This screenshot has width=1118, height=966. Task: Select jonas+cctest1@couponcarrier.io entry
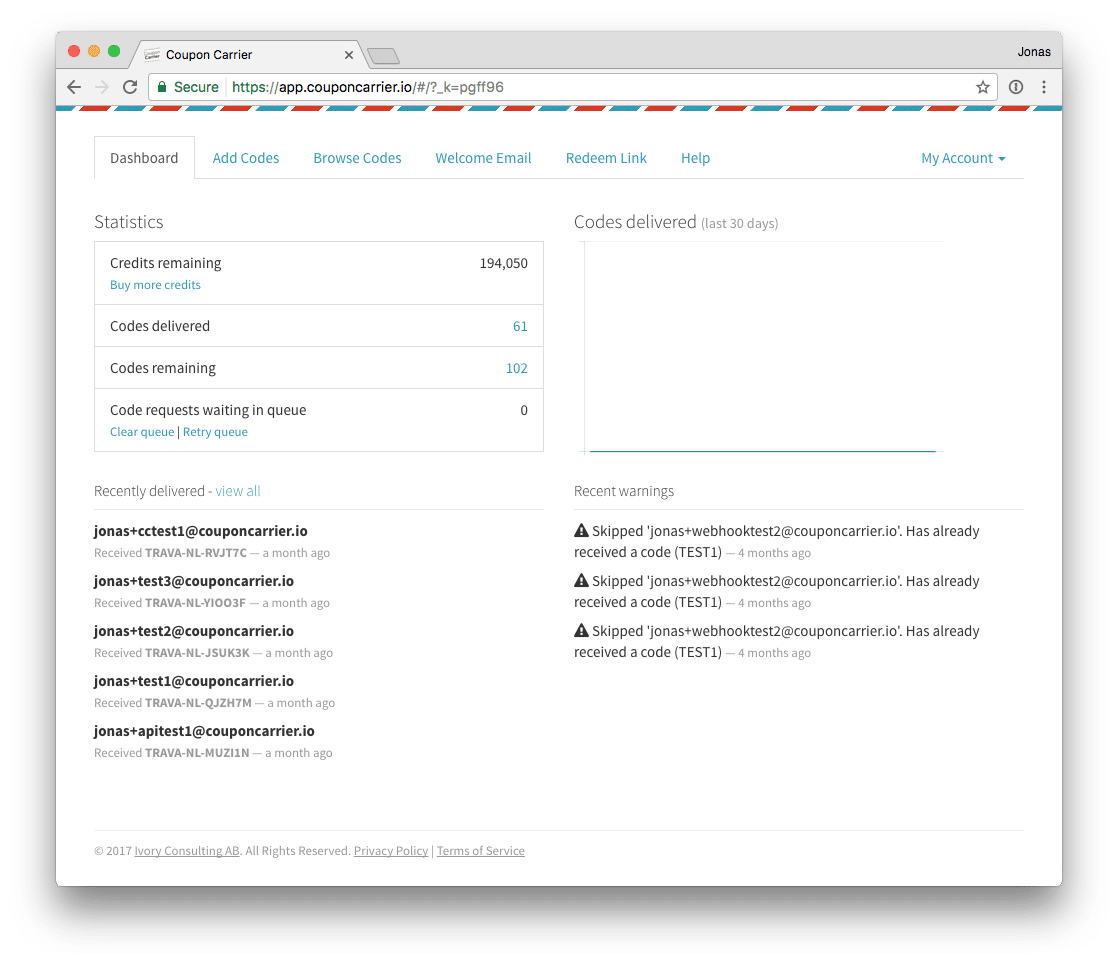click(x=200, y=530)
